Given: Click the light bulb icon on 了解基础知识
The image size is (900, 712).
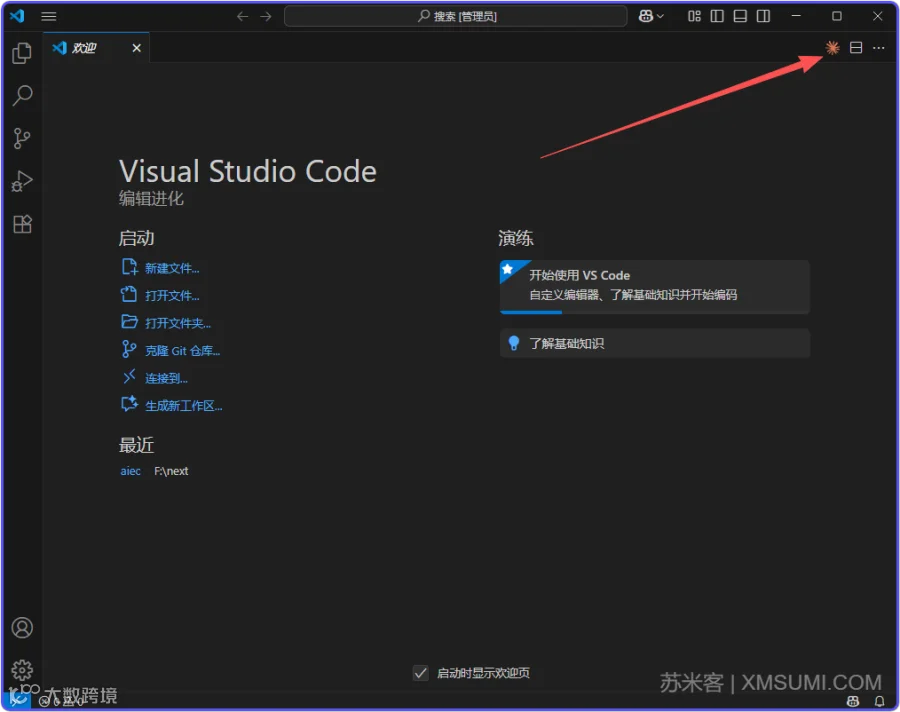Looking at the screenshot, I should [x=514, y=343].
